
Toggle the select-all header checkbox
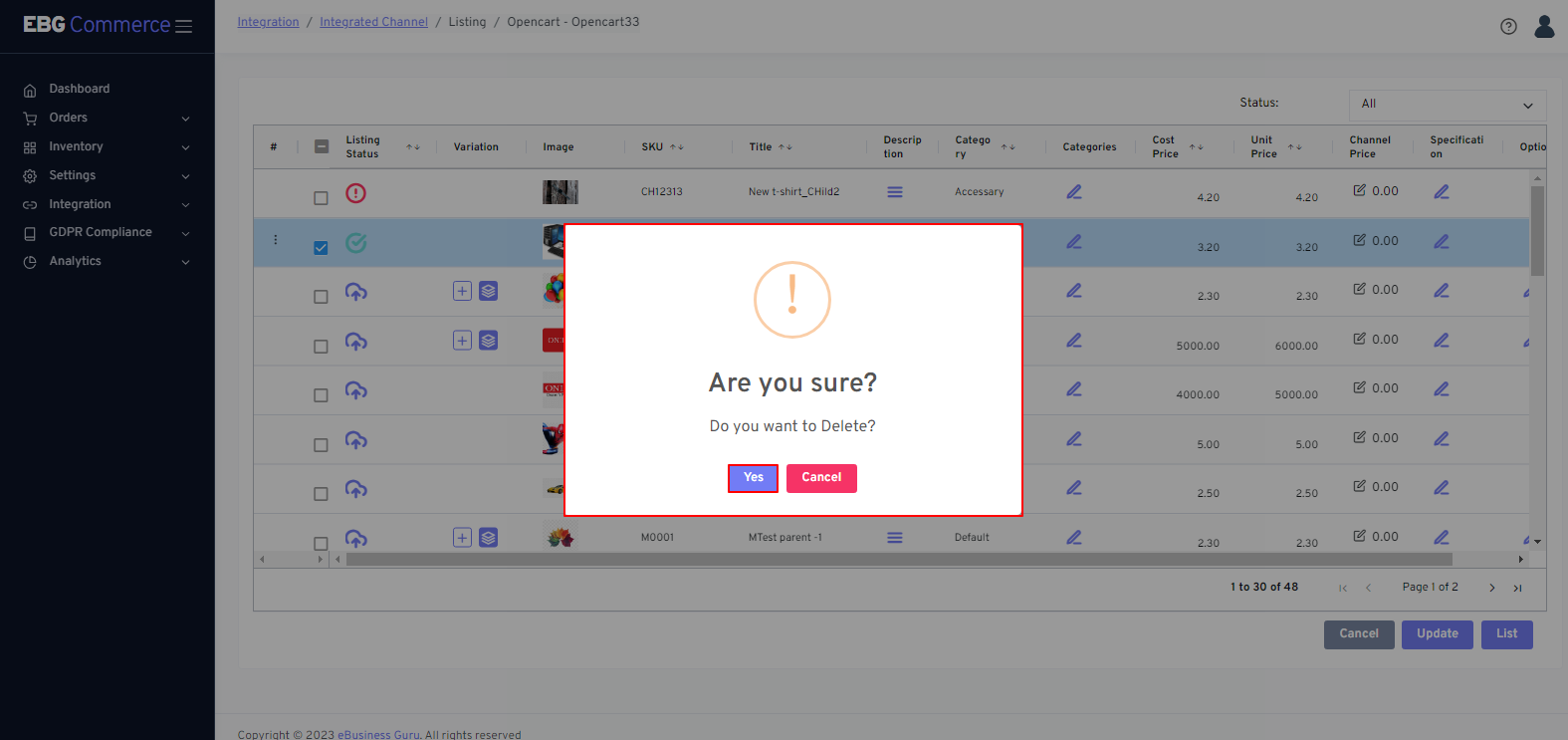[x=322, y=146]
